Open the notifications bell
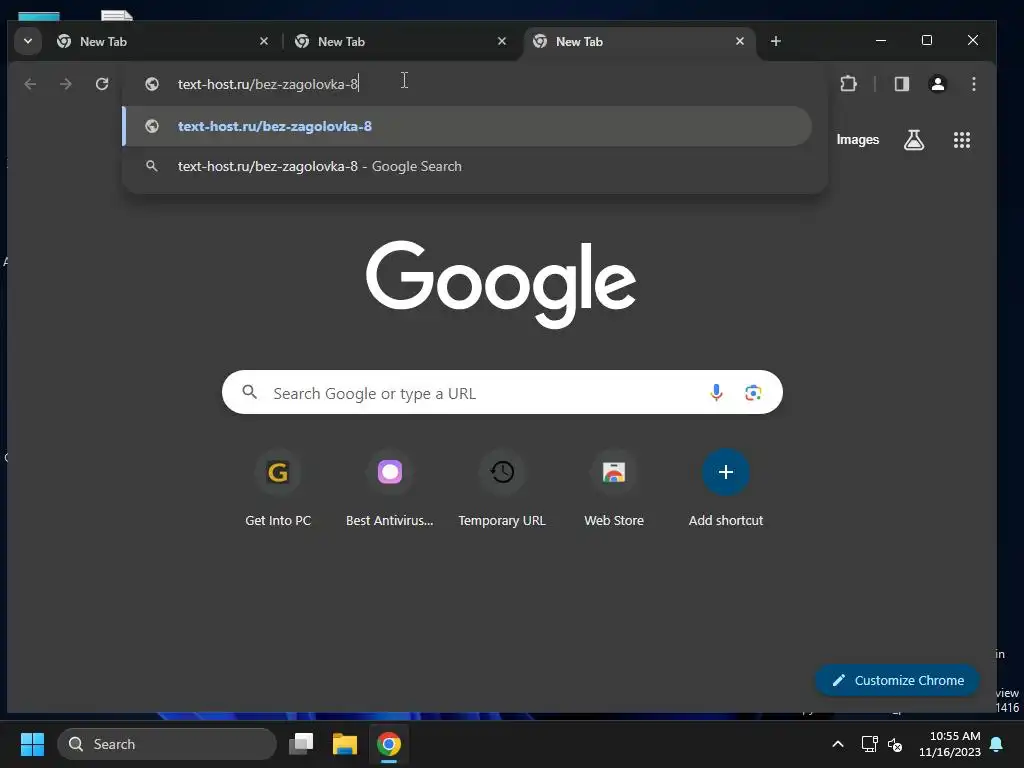Screen dimensions: 1024x768 tap(997, 744)
